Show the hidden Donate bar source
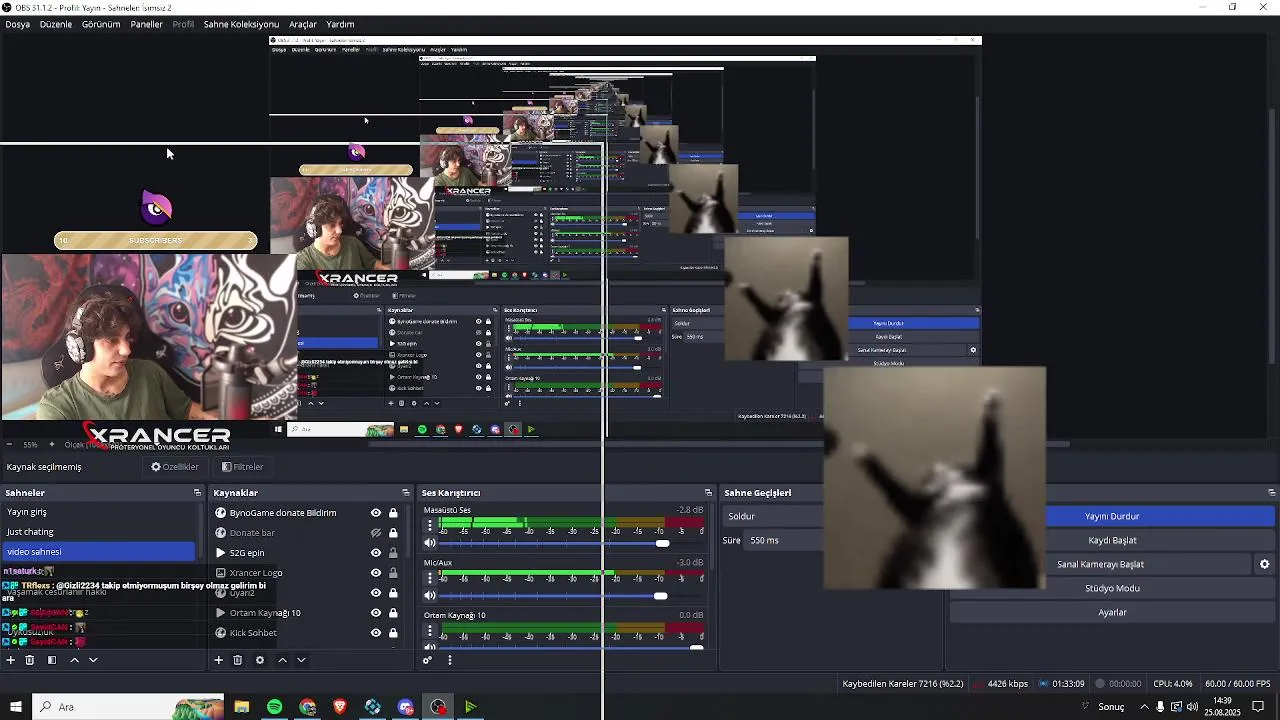 click(376, 533)
